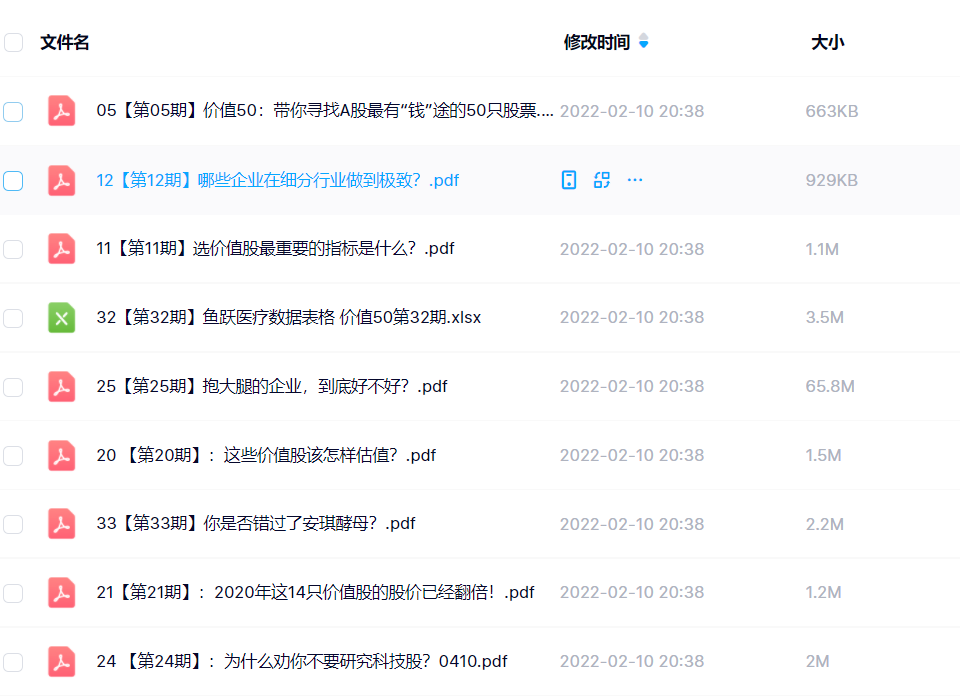This screenshot has width=960, height=700.
Task: Open file 12【第12期】哪些企业在细分行业做到极致
Action: (277, 181)
